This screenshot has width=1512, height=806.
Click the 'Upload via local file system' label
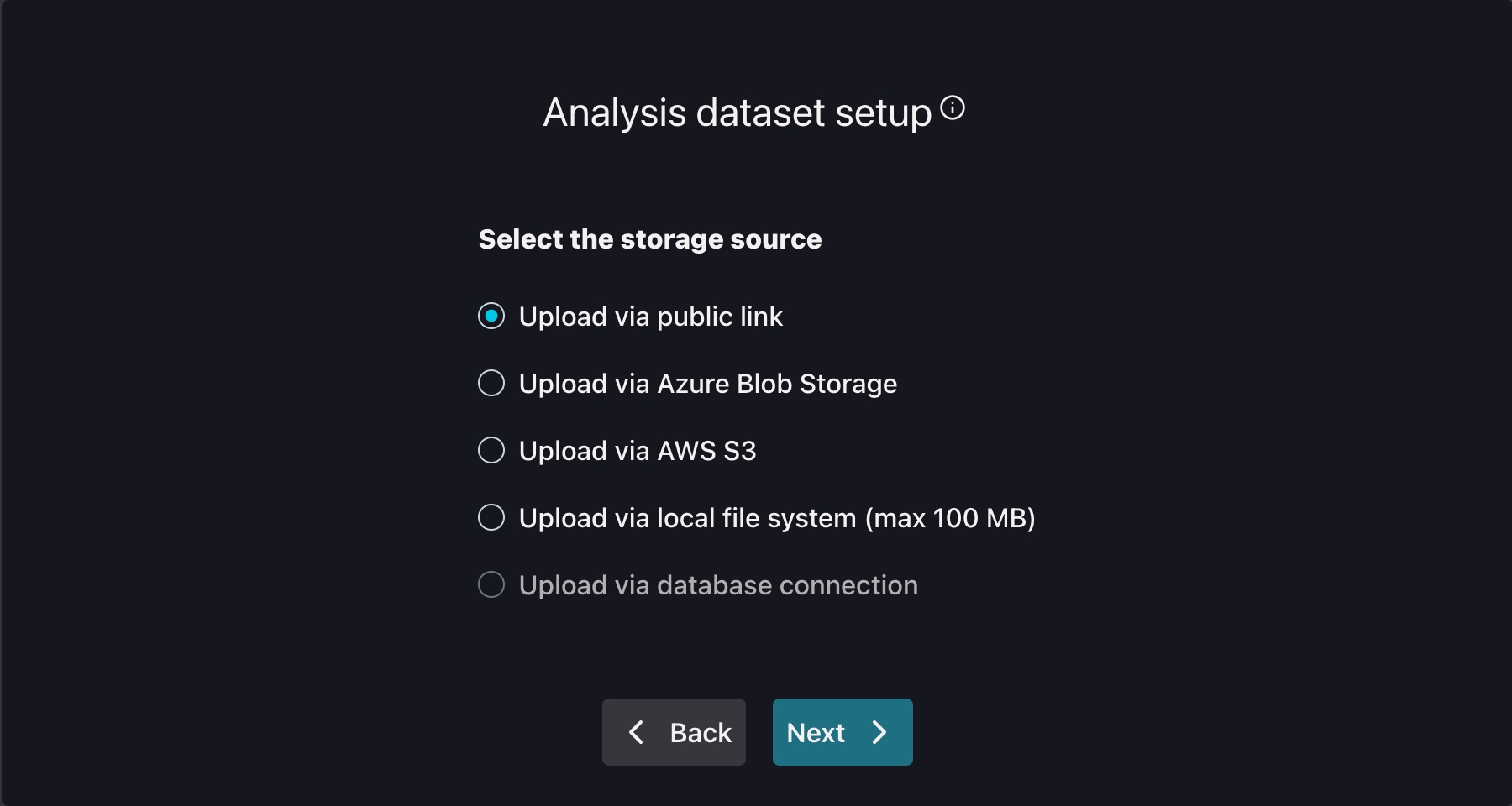point(689,518)
